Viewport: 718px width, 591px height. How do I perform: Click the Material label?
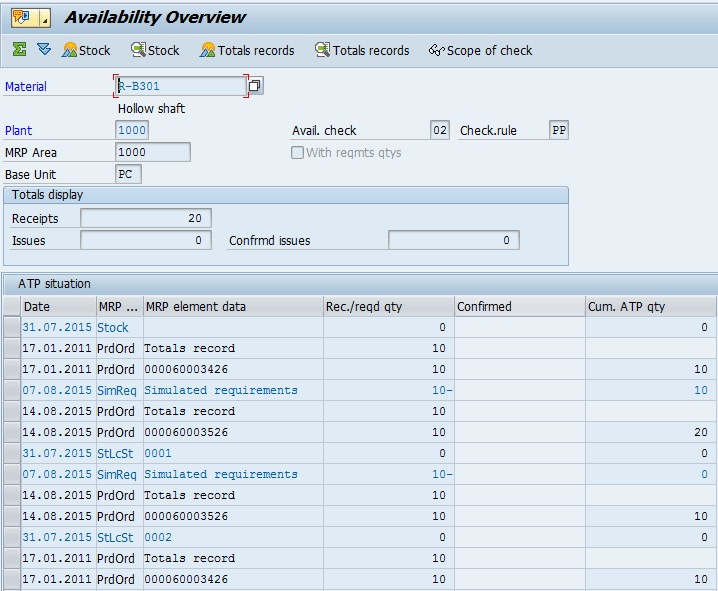pyautogui.click(x=26, y=87)
